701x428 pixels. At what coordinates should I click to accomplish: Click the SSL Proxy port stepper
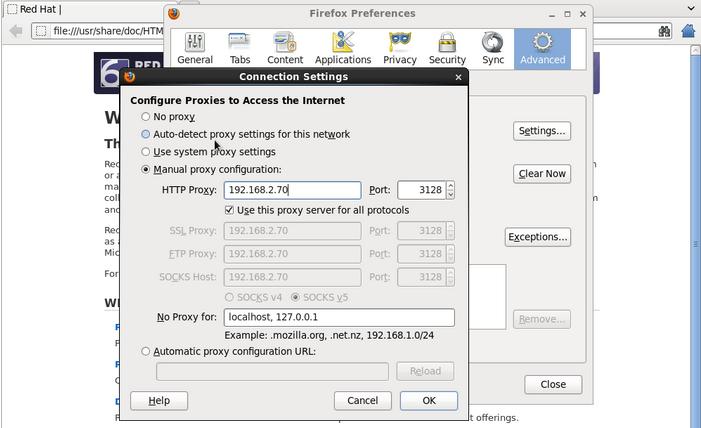[x=450, y=231]
